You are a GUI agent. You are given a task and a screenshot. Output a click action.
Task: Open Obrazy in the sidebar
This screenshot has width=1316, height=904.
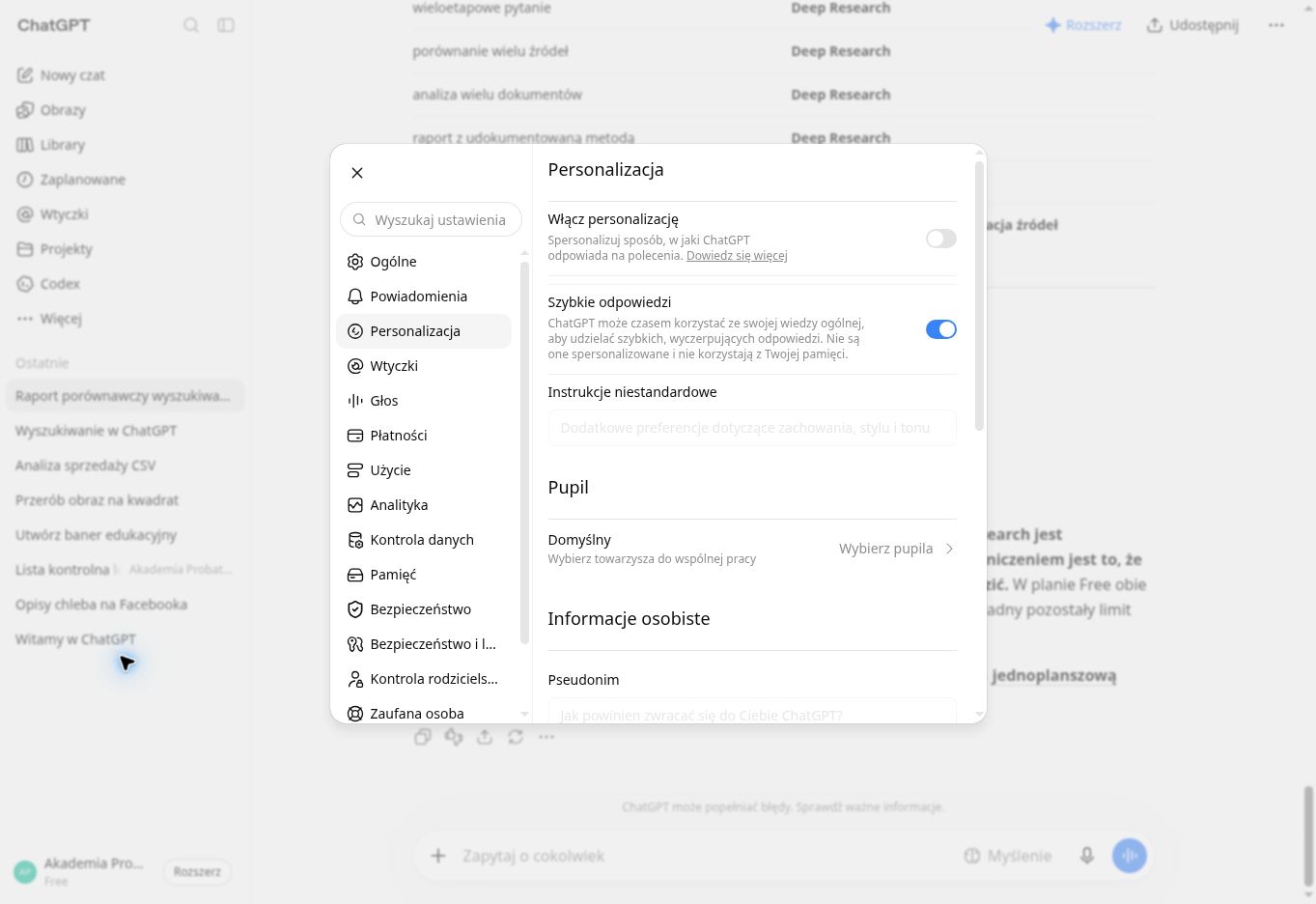tap(126, 110)
